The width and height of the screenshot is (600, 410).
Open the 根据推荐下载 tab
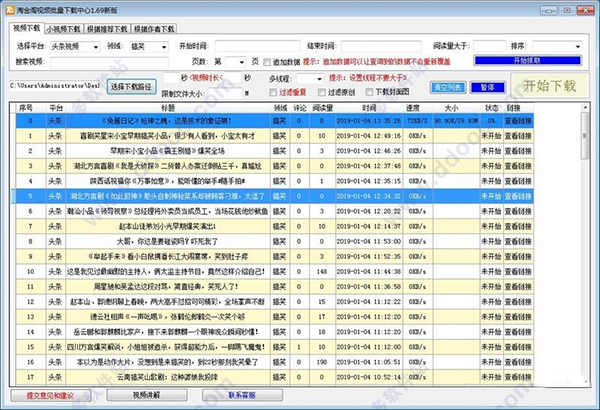(x=107, y=29)
